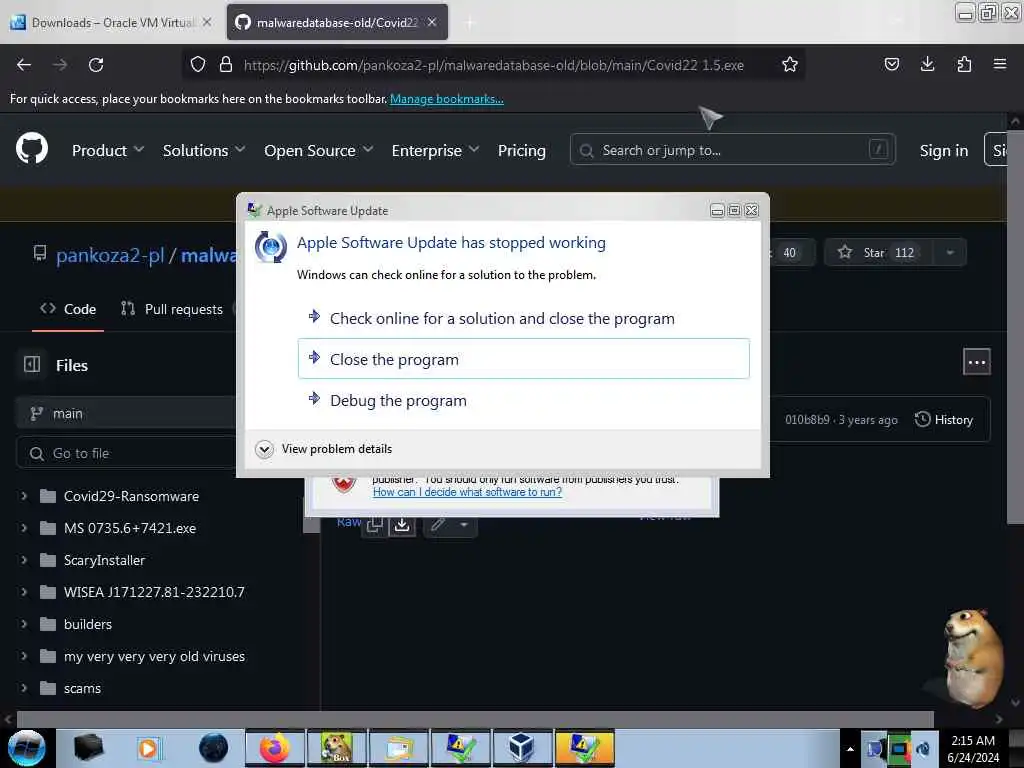Expand the scams folder
Viewport: 1024px width, 768px height.
pos(24,688)
